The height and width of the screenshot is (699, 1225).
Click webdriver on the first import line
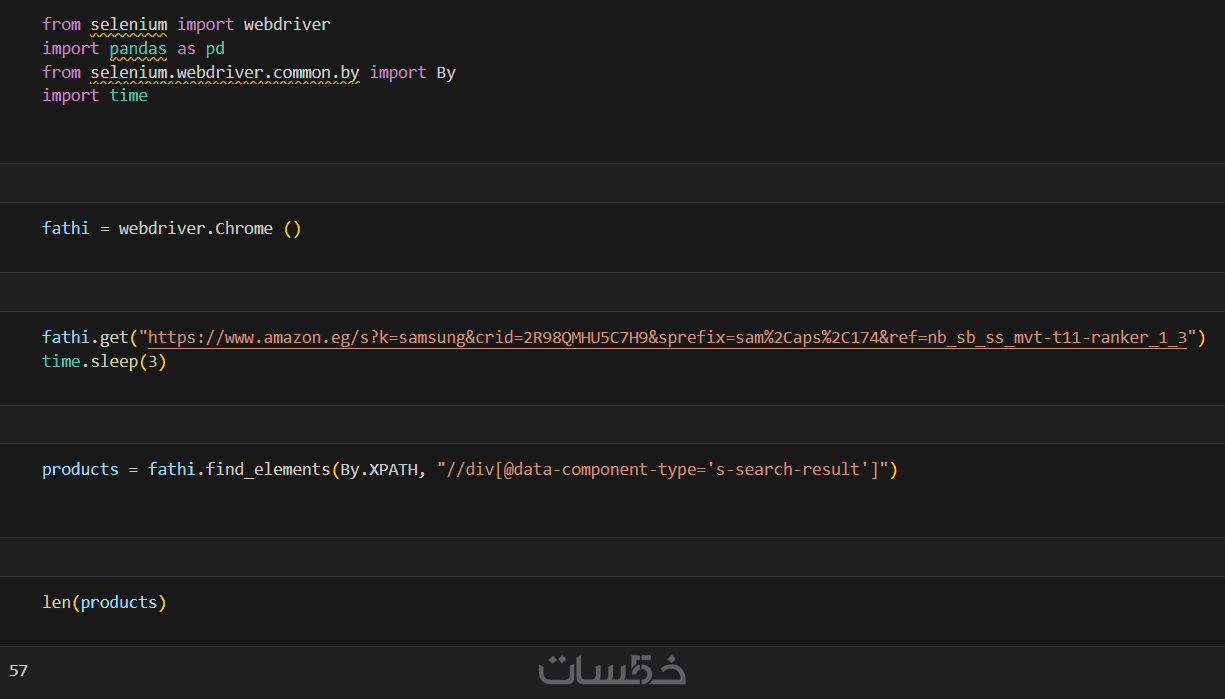(x=287, y=24)
